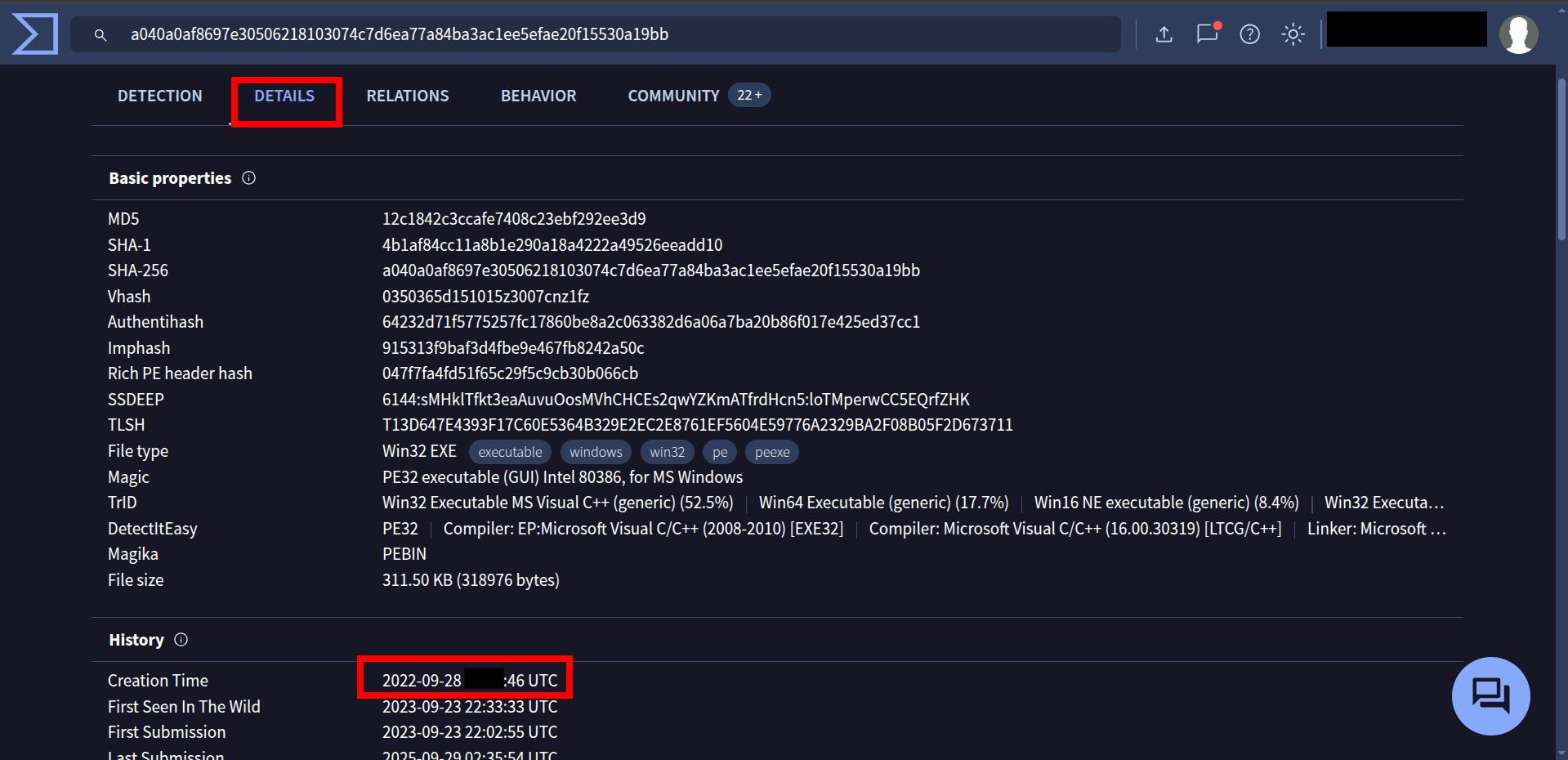Click into the hash search field

[613, 34]
